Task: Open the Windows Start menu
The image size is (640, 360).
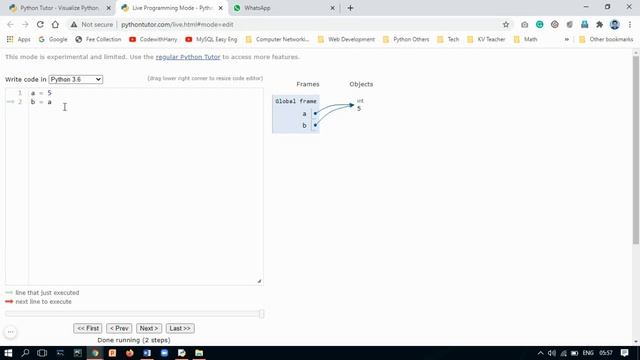Action: [x=8, y=353]
